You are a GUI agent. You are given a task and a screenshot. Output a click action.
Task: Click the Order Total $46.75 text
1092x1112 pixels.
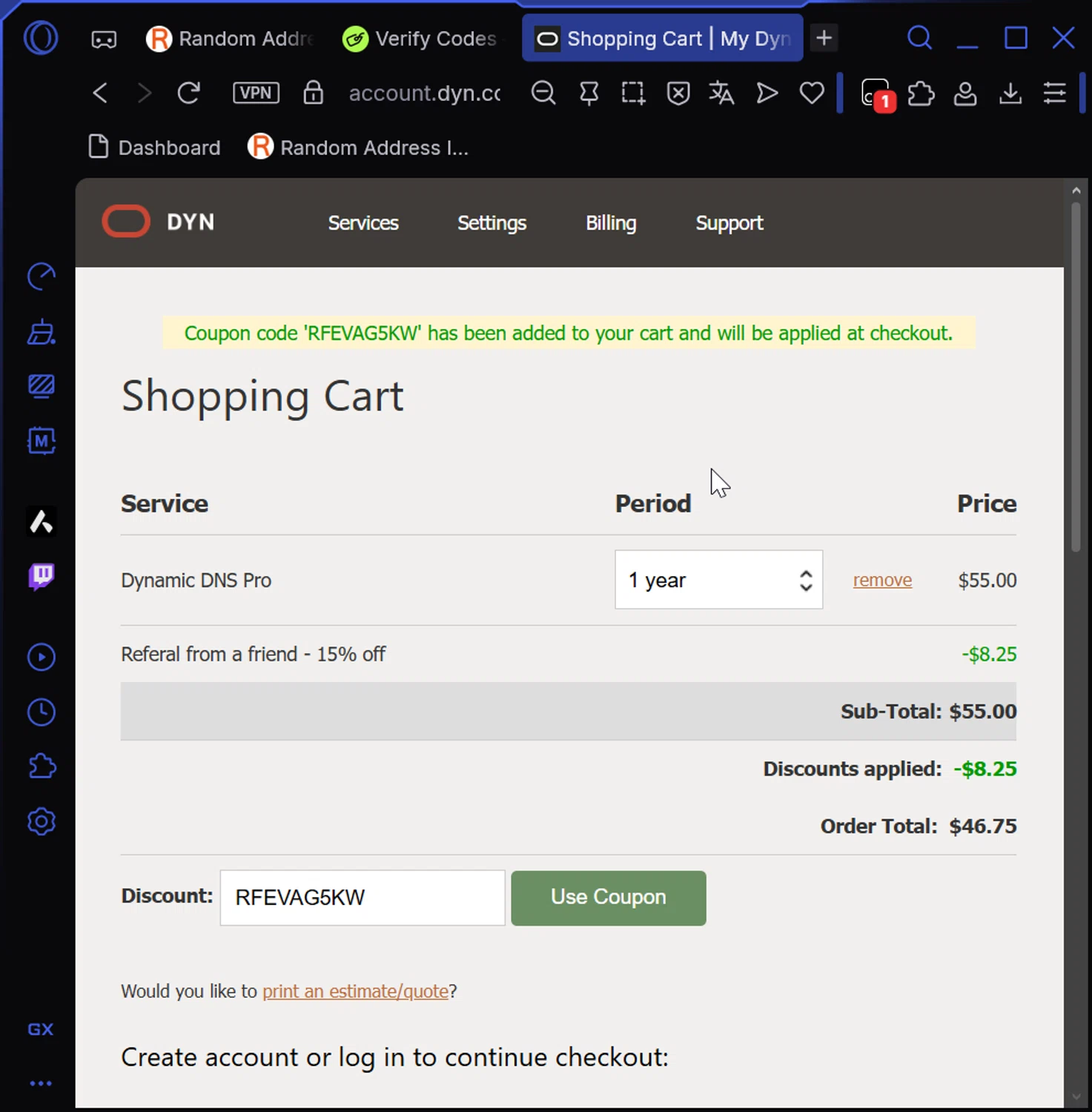(919, 826)
